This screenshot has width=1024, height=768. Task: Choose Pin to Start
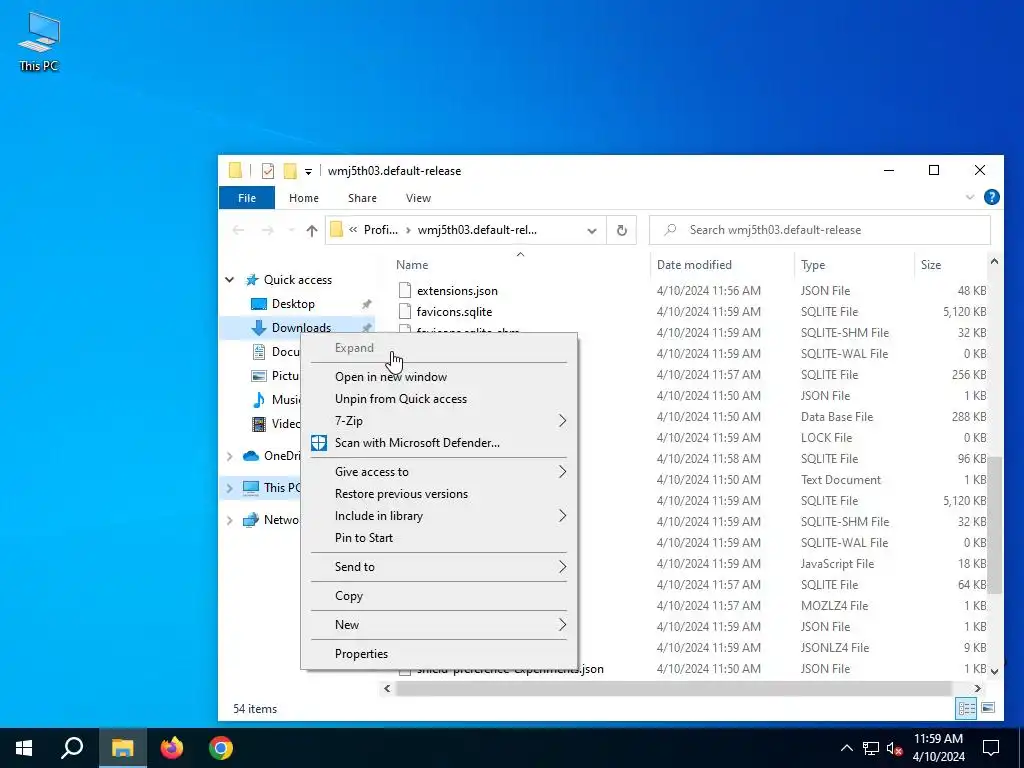364,538
